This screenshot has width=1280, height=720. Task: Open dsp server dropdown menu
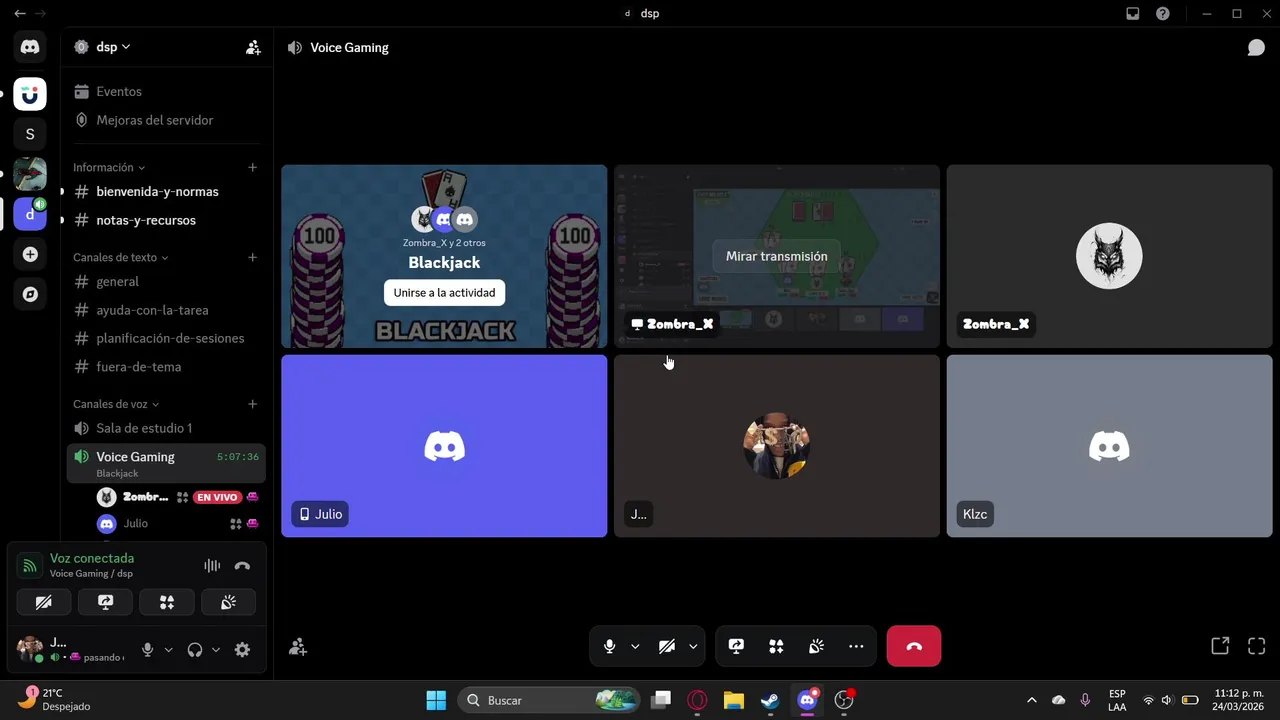pyautogui.click(x=113, y=47)
